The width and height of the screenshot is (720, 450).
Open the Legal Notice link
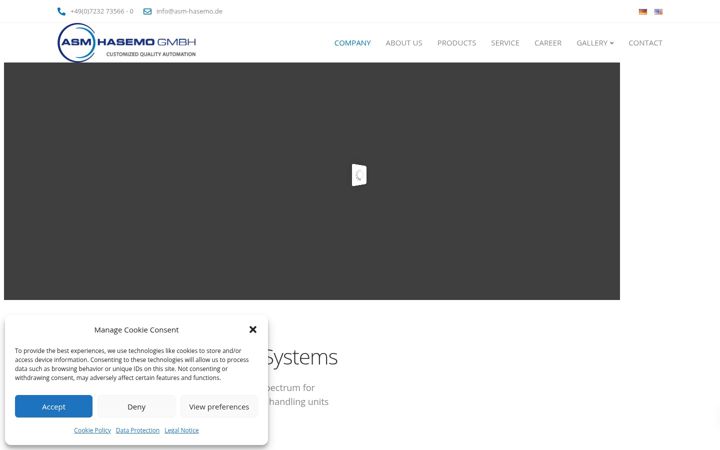pyautogui.click(x=182, y=430)
